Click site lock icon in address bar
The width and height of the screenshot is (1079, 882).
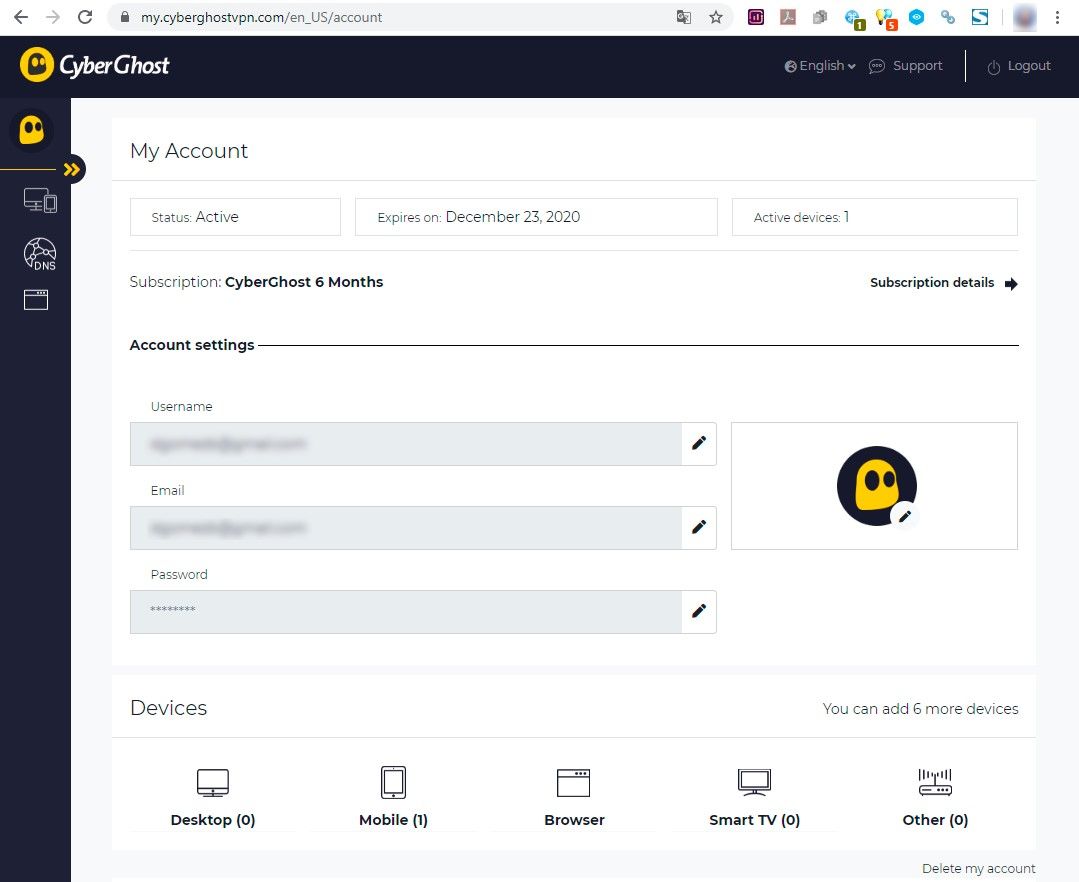coord(125,17)
